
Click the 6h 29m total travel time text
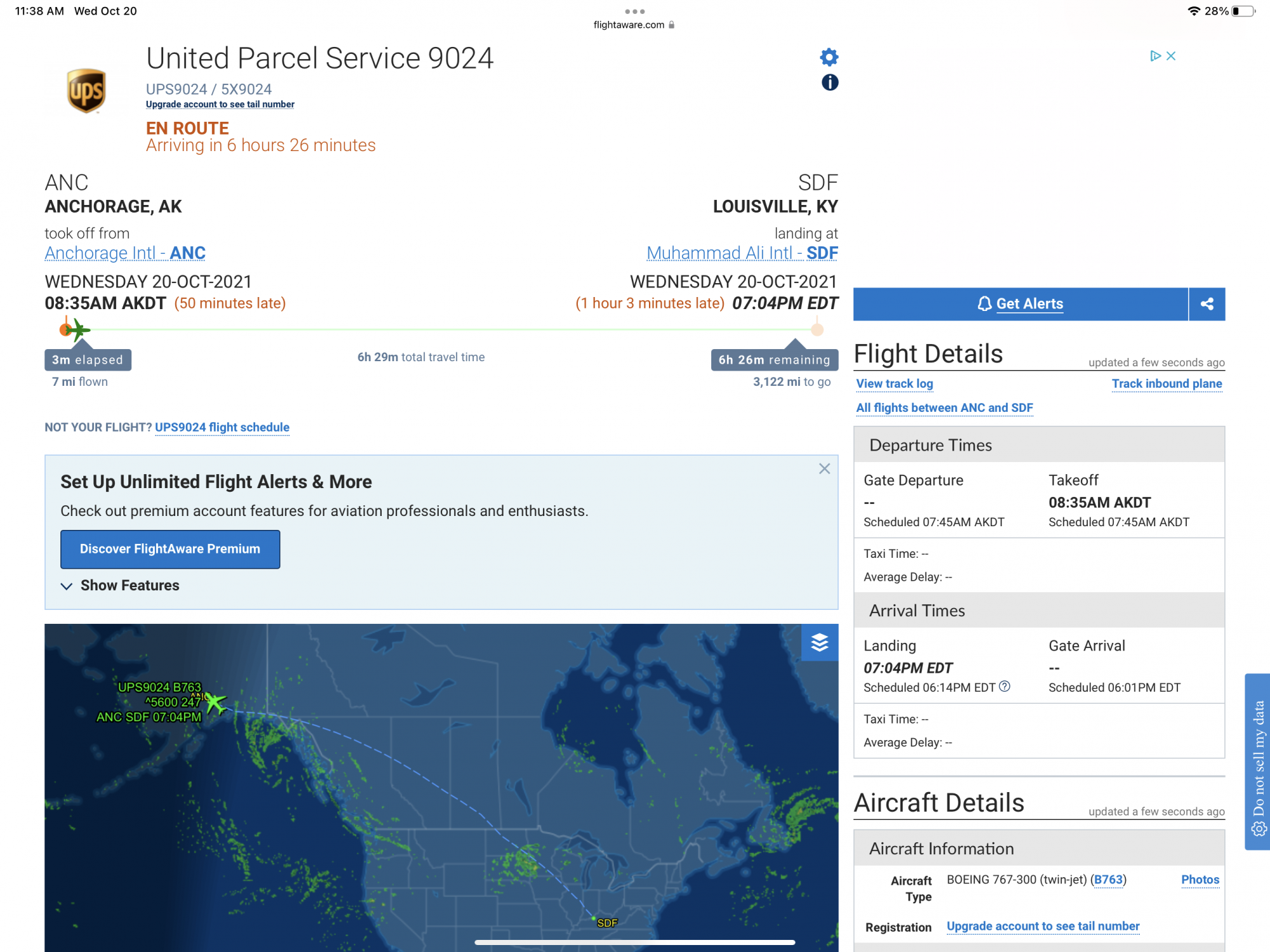tap(421, 357)
